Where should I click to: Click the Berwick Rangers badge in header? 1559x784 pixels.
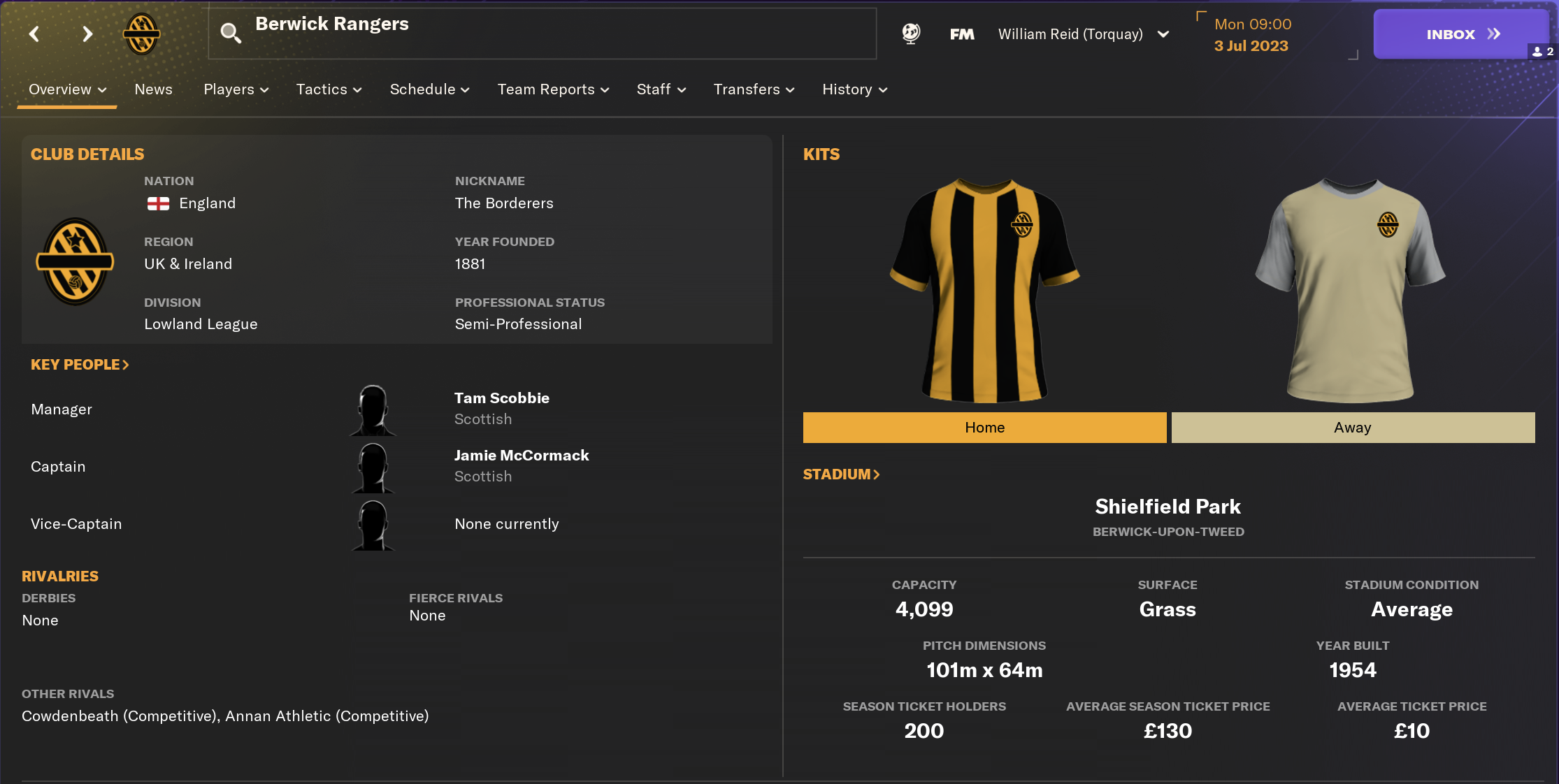point(141,34)
